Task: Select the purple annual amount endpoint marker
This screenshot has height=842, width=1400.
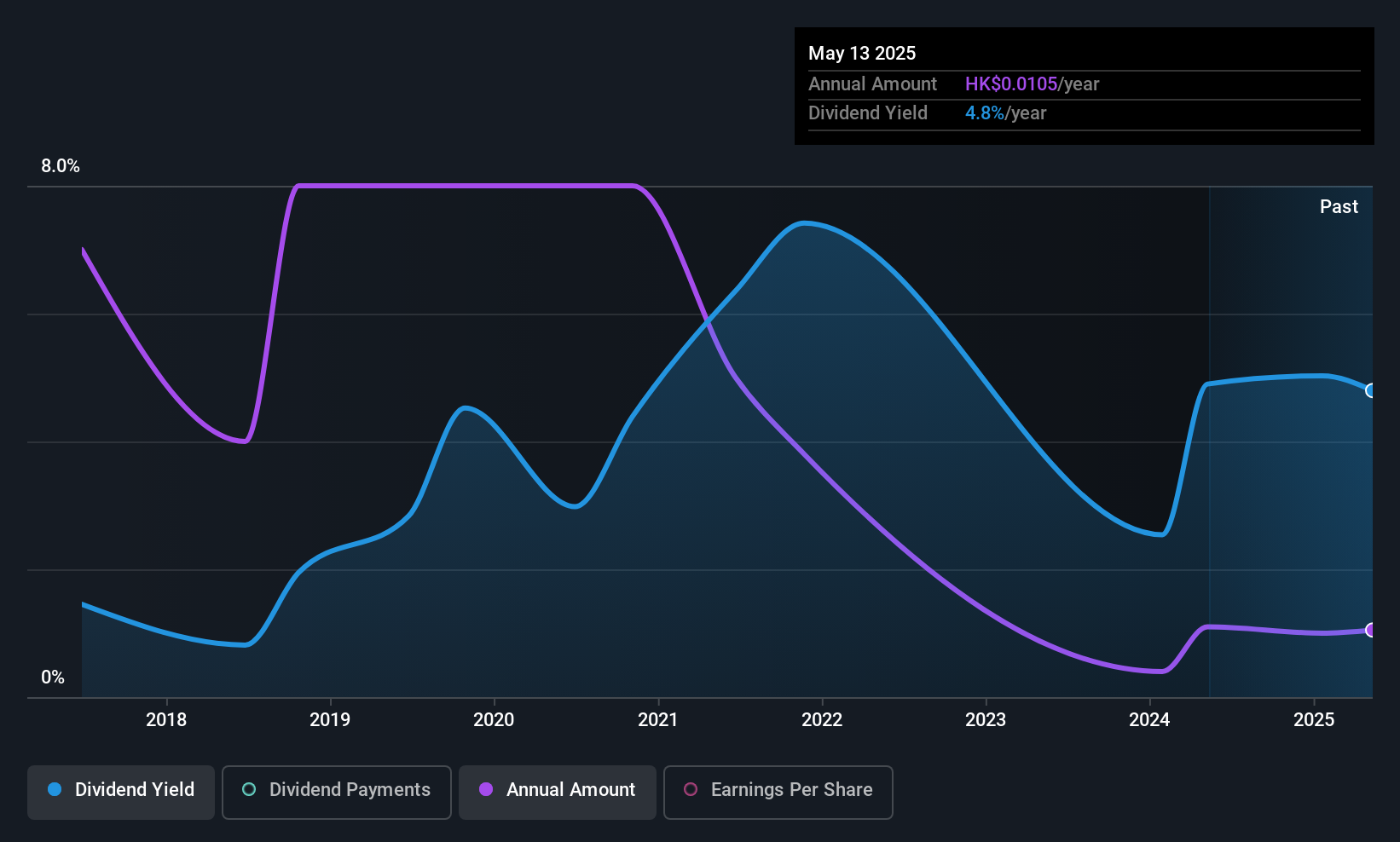Action: coord(1371,630)
